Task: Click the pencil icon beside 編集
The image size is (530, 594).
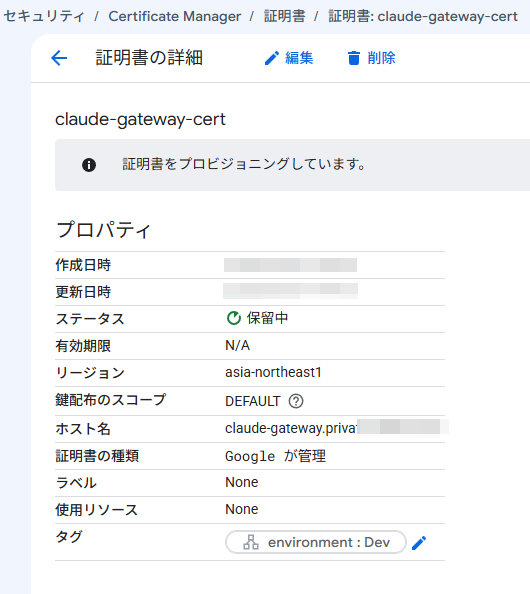Action: [272, 58]
